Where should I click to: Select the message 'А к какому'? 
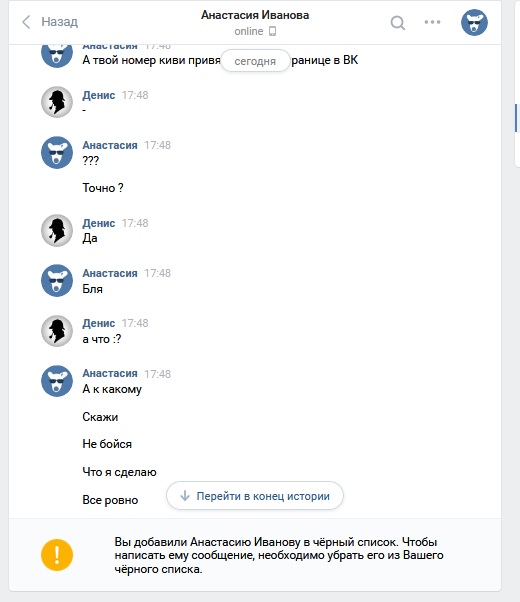tap(112, 389)
